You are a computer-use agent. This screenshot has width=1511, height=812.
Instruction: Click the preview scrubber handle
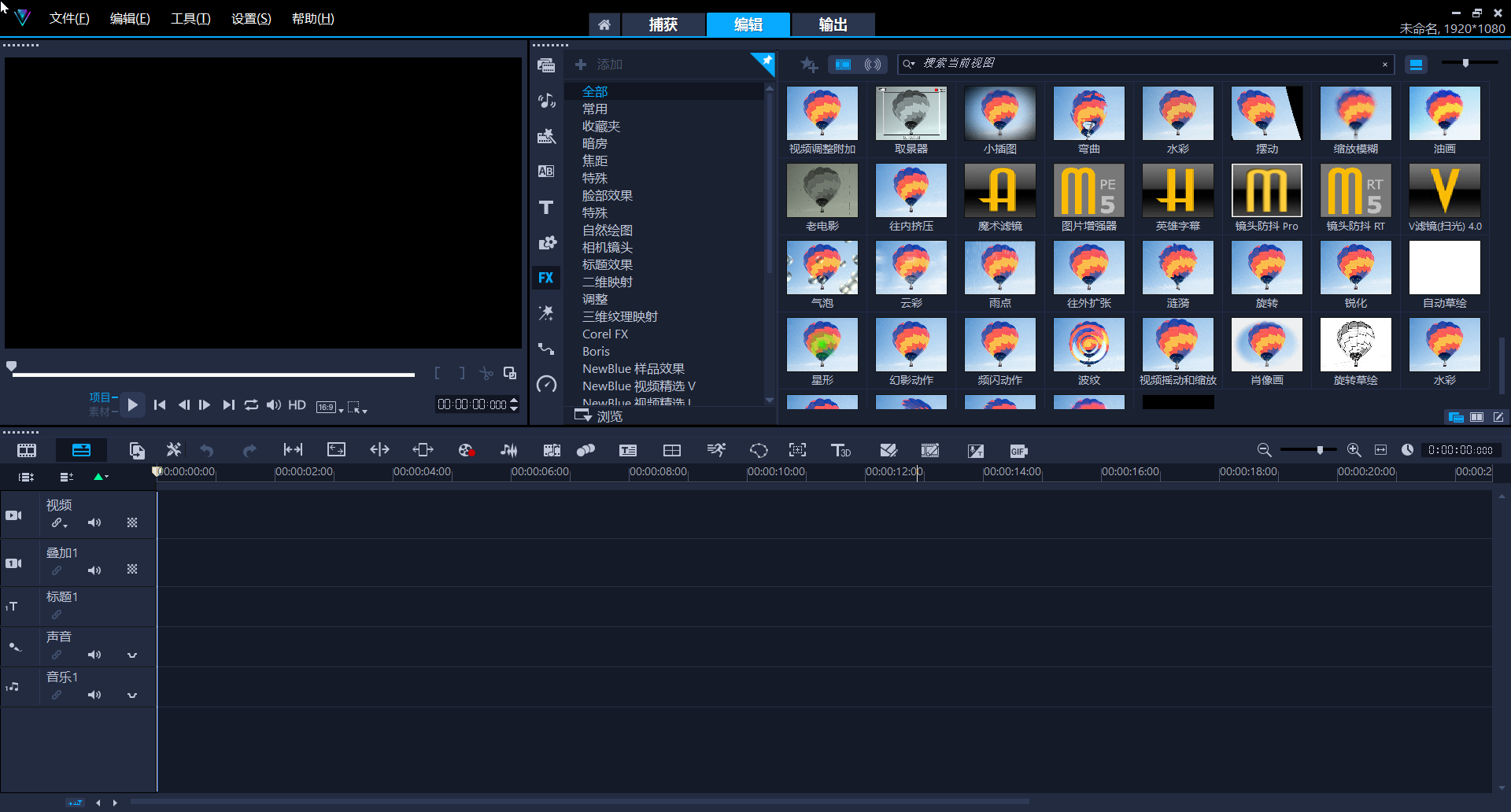pos(12,366)
